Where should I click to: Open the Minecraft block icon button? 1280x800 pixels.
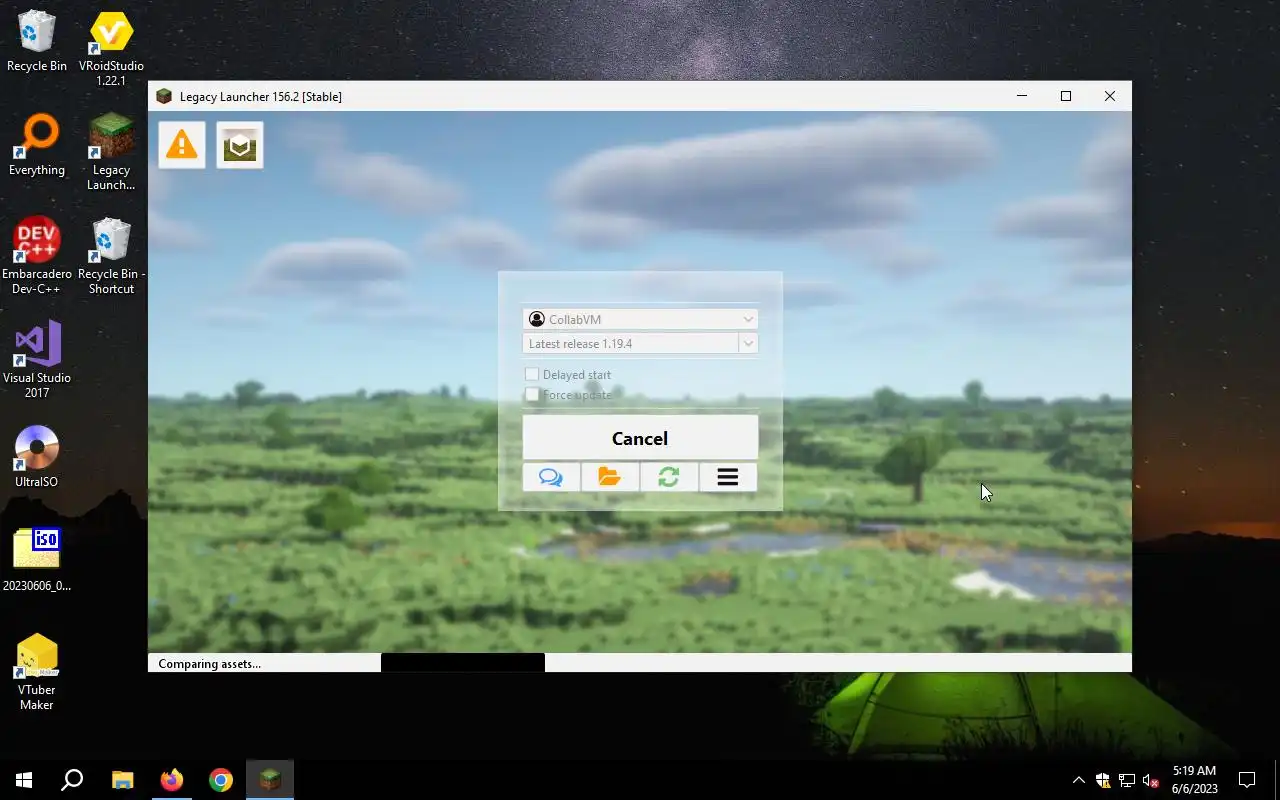(x=240, y=145)
